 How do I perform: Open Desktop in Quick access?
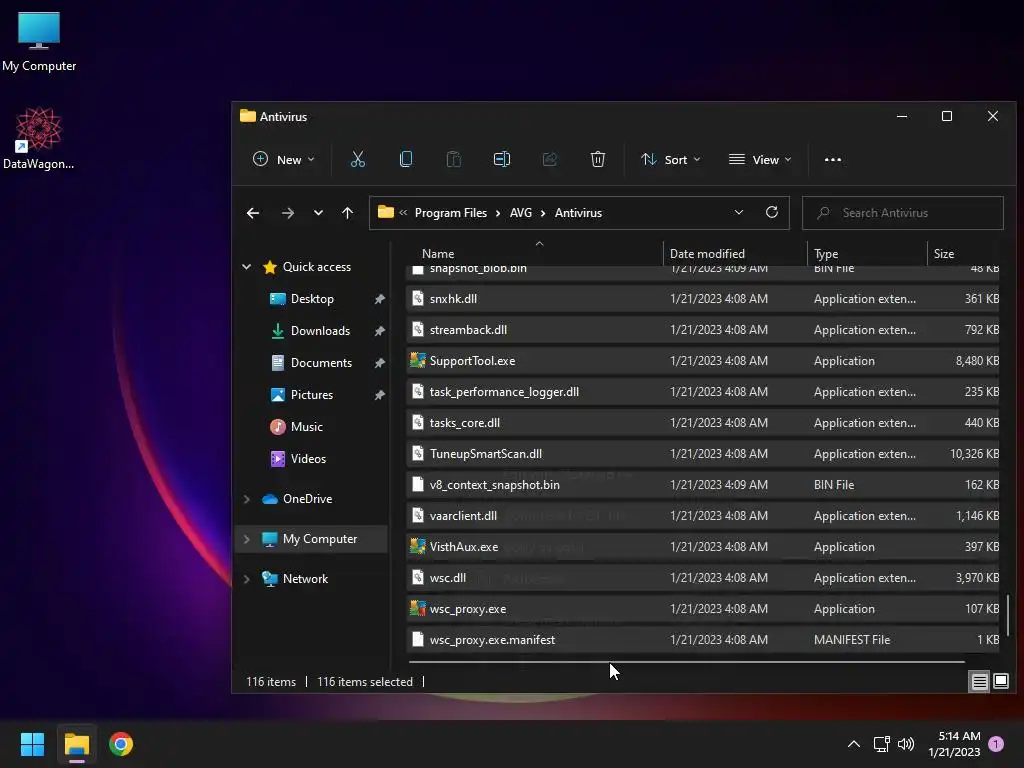click(312, 298)
